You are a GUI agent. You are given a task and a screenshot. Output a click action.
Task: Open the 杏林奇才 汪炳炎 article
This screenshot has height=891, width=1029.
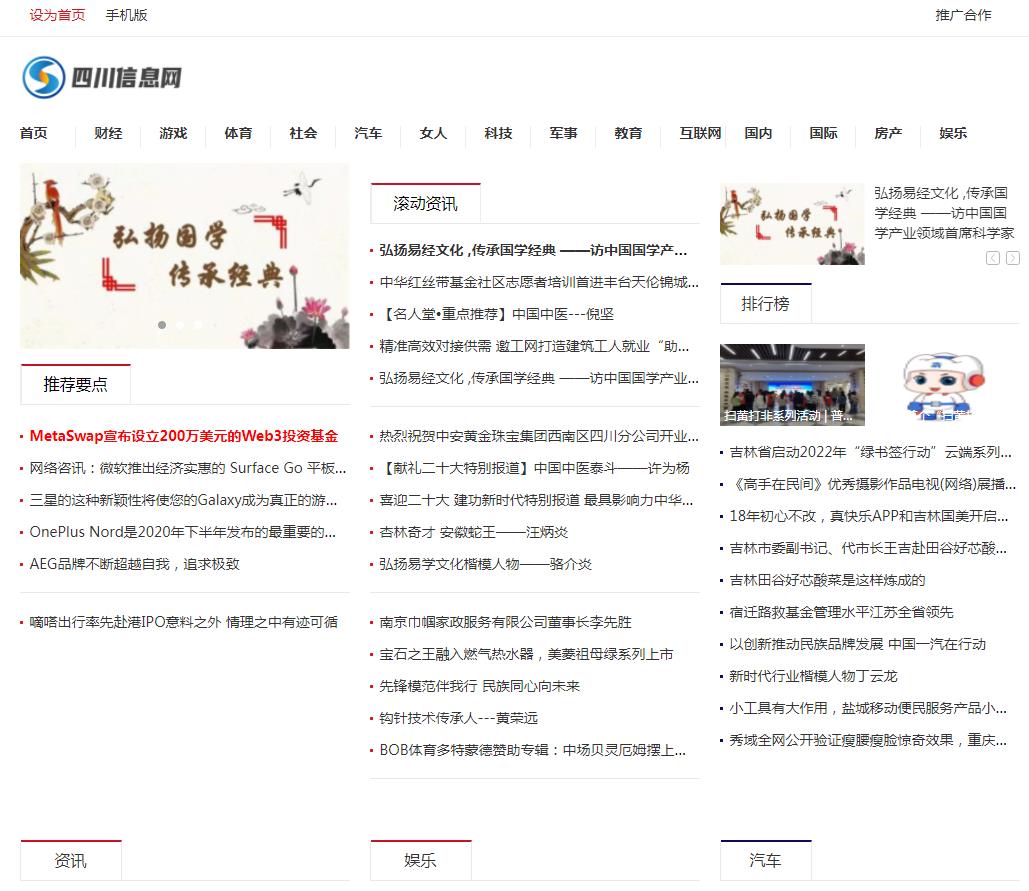[474, 532]
